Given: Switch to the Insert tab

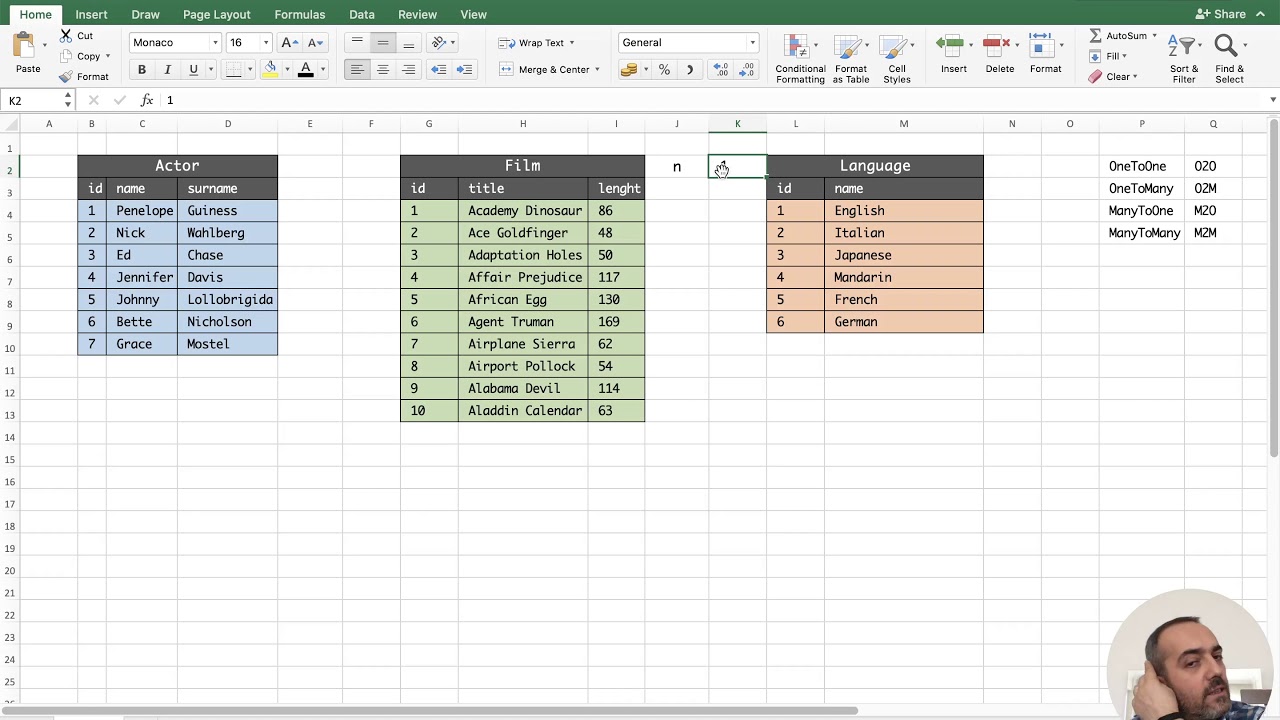Looking at the screenshot, I should click(91, 14).
